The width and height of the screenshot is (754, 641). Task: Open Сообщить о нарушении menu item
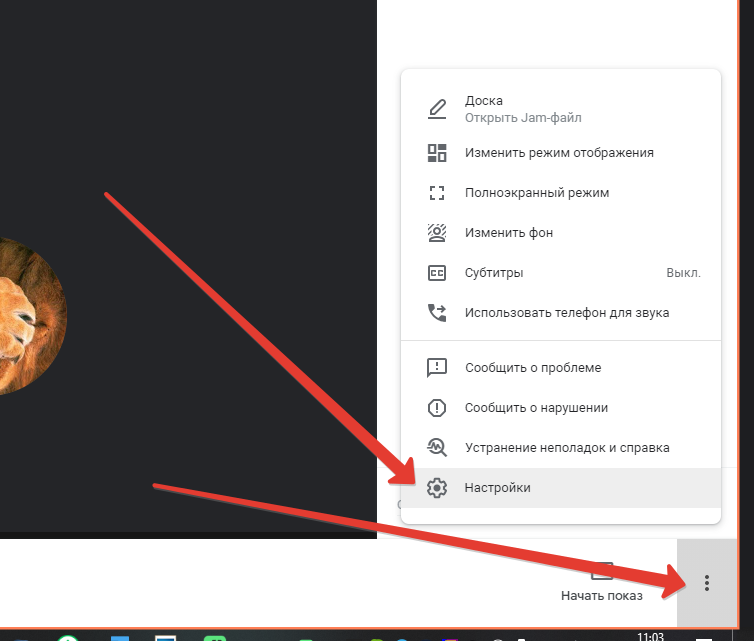point(550,408)
